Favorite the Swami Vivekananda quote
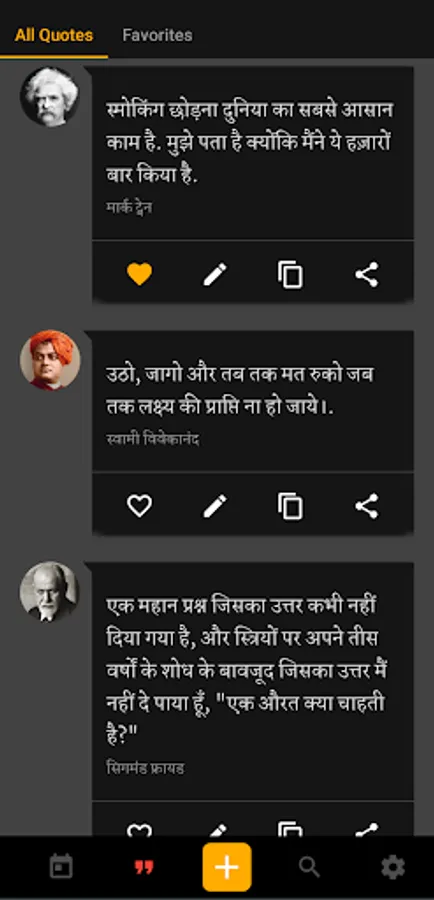This screenshot has width=434, height=900. (140, 506)
